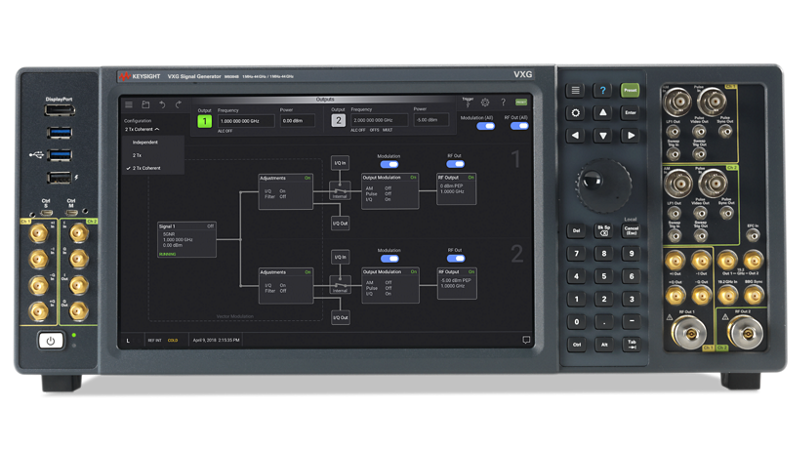Click the on-screen help question mark

[x=502, y=102]
